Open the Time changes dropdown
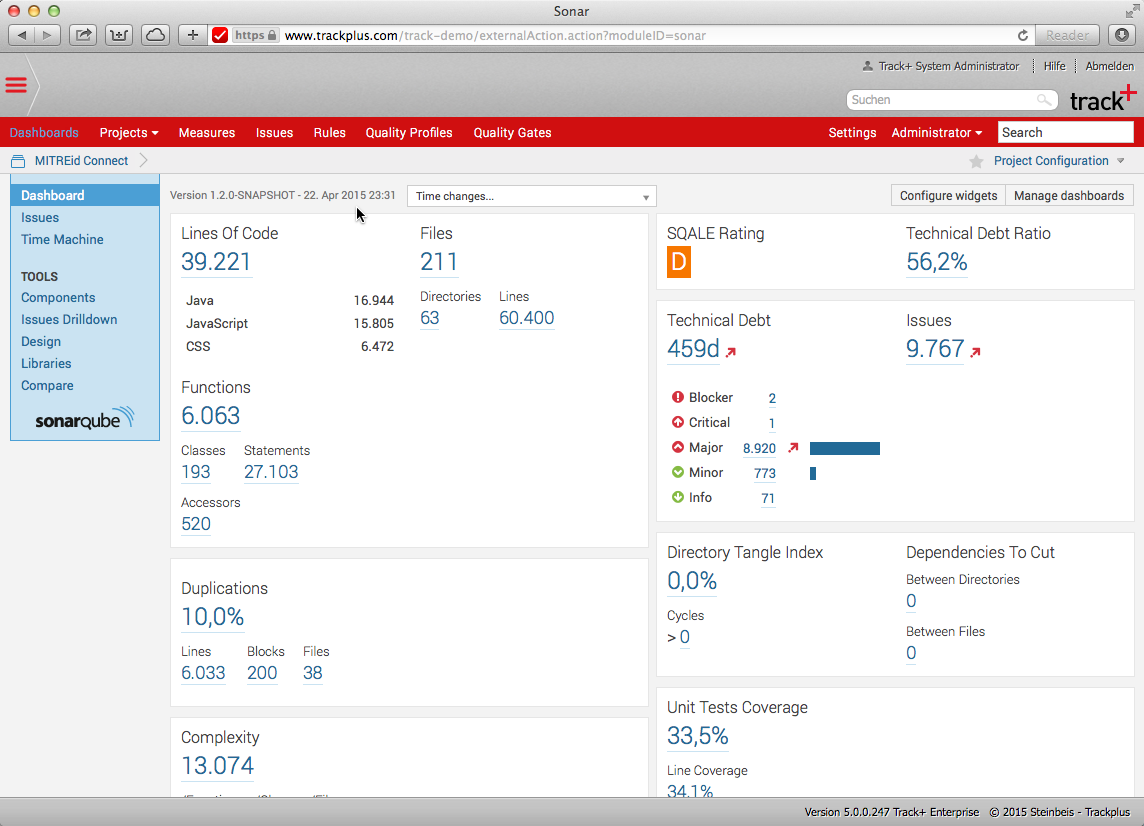1144x826 pixels. (x=531, y=195)
